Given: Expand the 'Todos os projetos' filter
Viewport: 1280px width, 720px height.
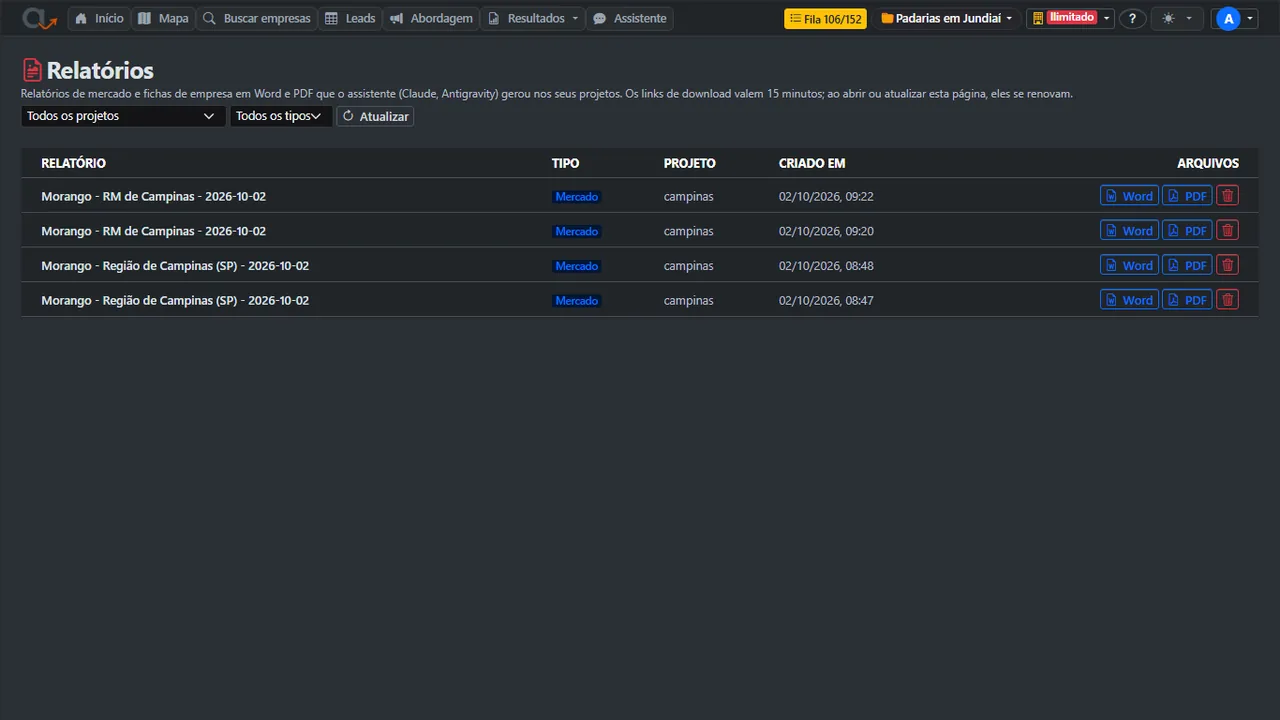Looking at the screenshot, I should click(123, 116).
